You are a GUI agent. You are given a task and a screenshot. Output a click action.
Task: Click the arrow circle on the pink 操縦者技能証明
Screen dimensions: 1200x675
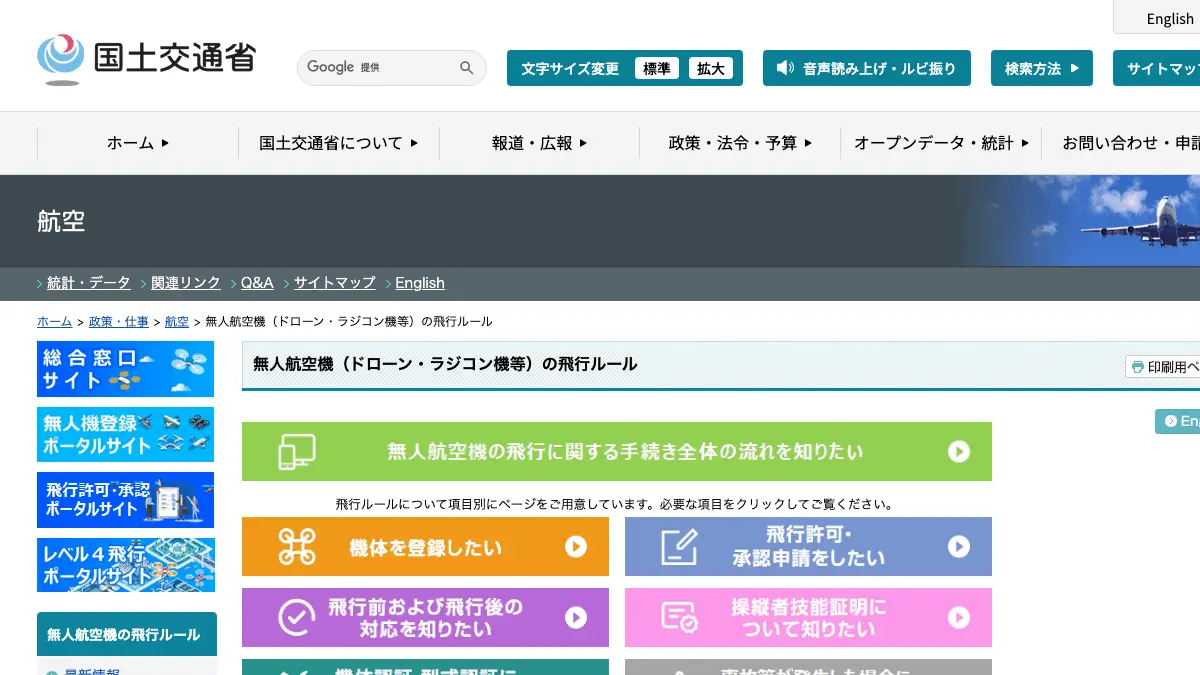959,618
